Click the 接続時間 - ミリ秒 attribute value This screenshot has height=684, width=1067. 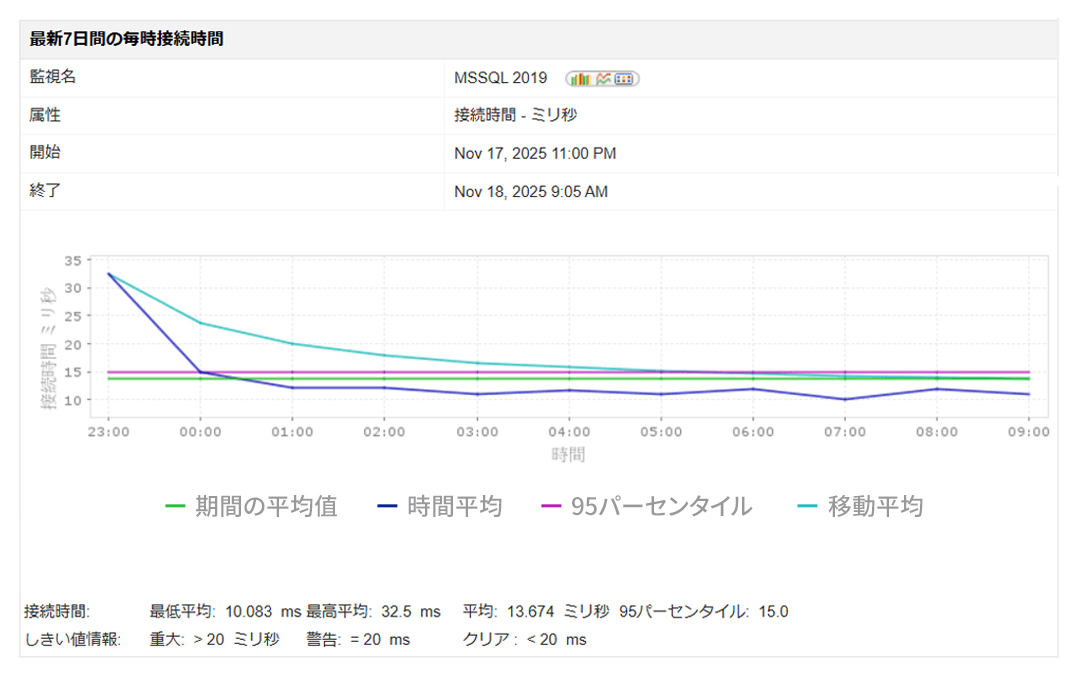point(515,115)
